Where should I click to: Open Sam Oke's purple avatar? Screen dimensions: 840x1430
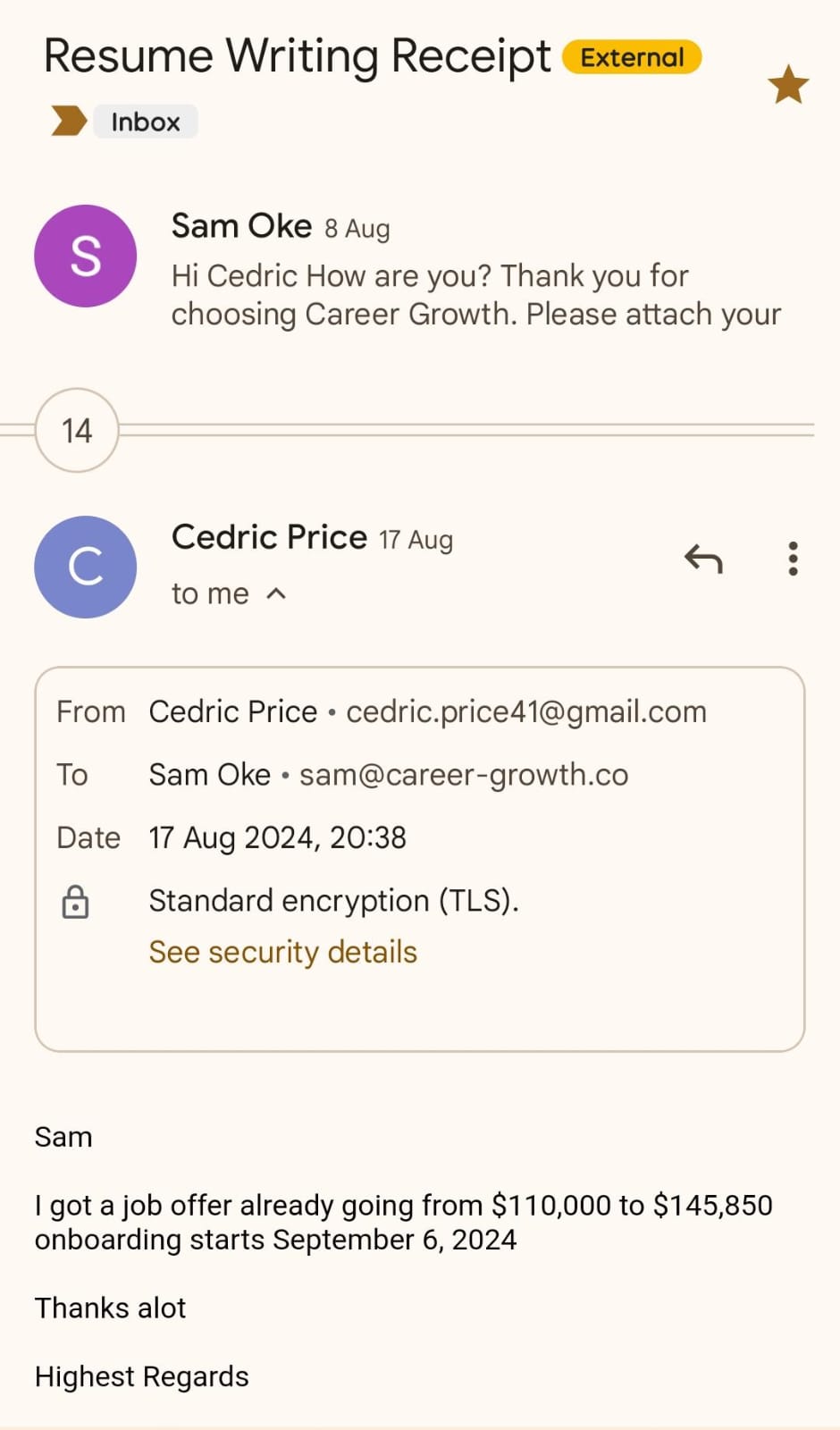pyautogui.click(x=85, y=257)
